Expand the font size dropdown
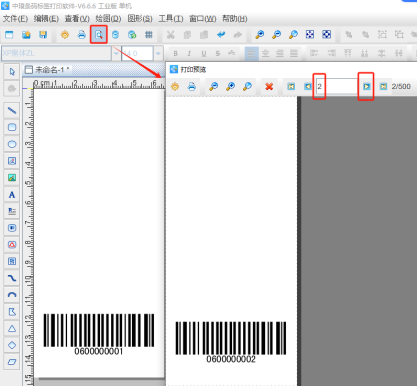 pos(158,53)
